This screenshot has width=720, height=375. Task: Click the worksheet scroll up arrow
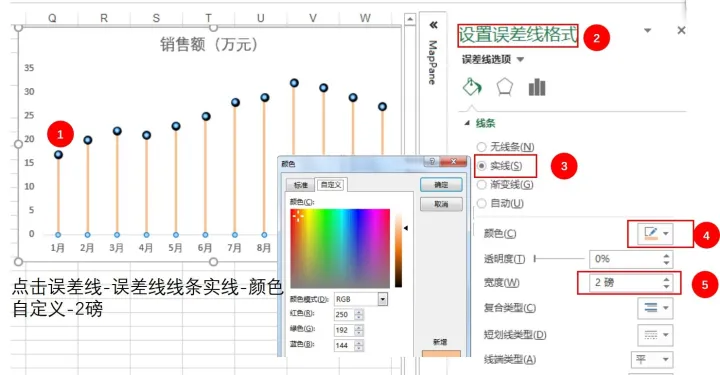tap(410, 19)
